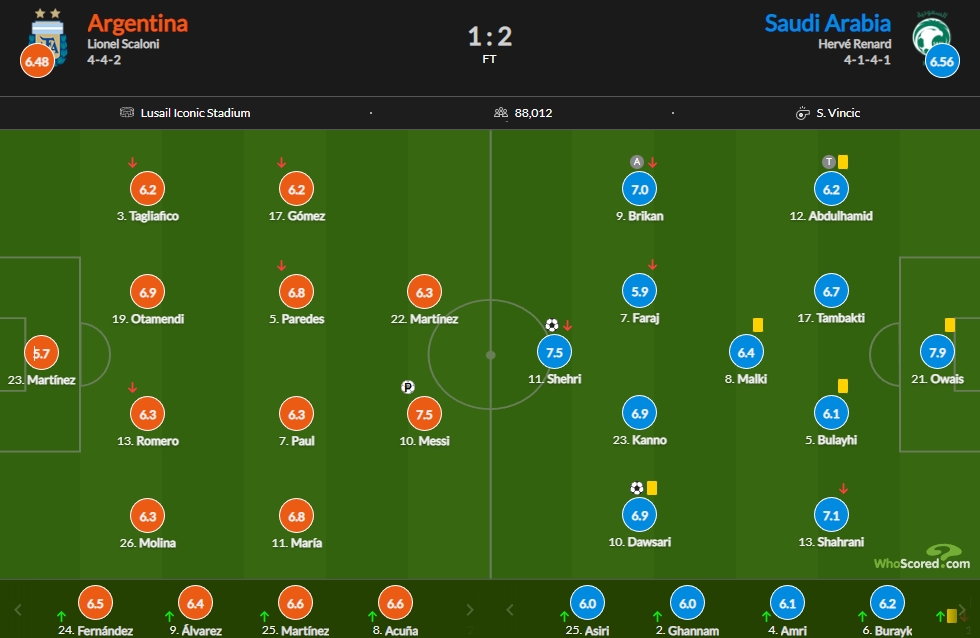Click the stadium icon beside Lusail Iconic Stadium
The width and height of the screenshot is (980, 638).
(x=127, y=112)
